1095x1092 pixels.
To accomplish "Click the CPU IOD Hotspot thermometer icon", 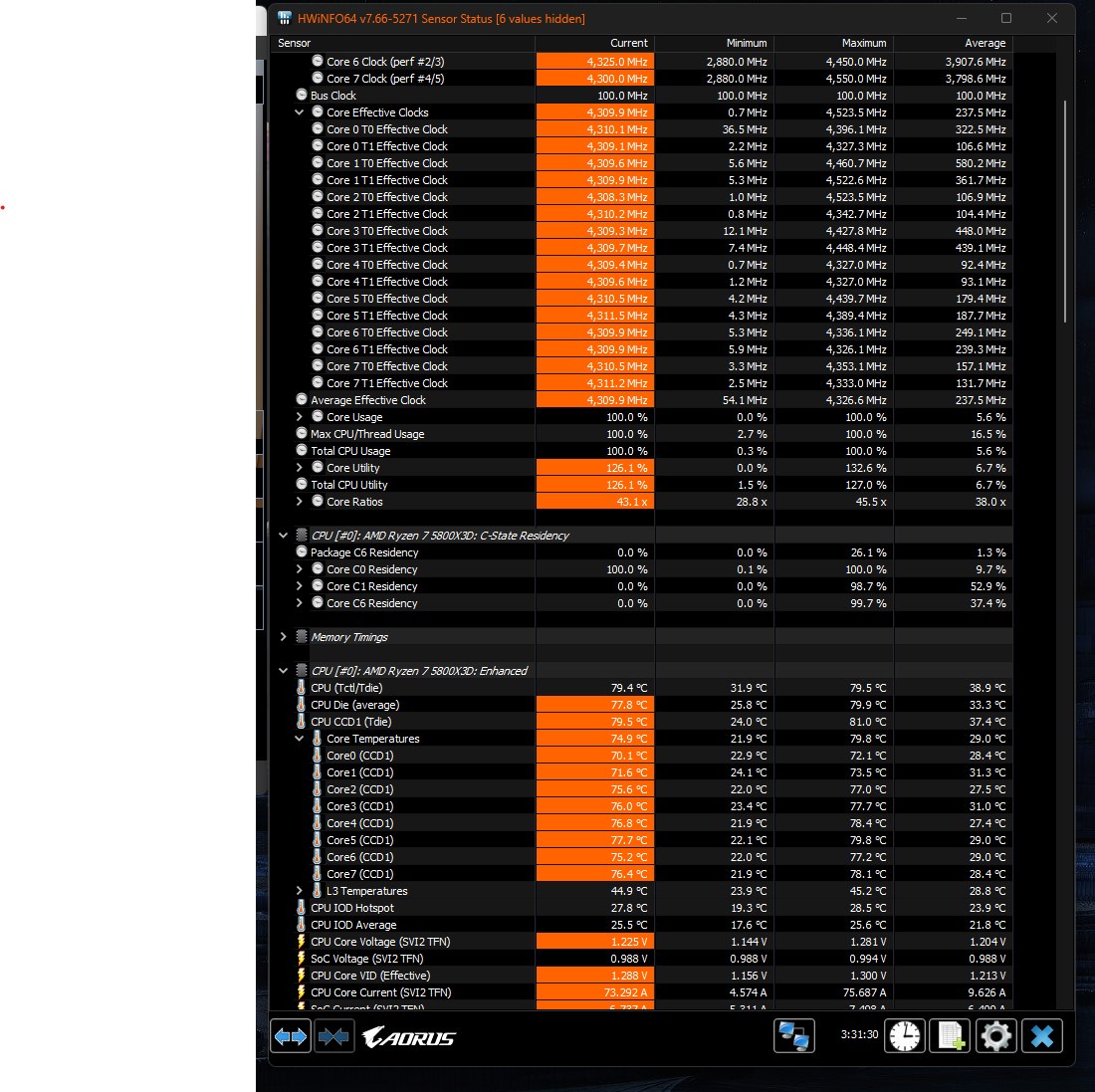I will click(x=302, y=908).
